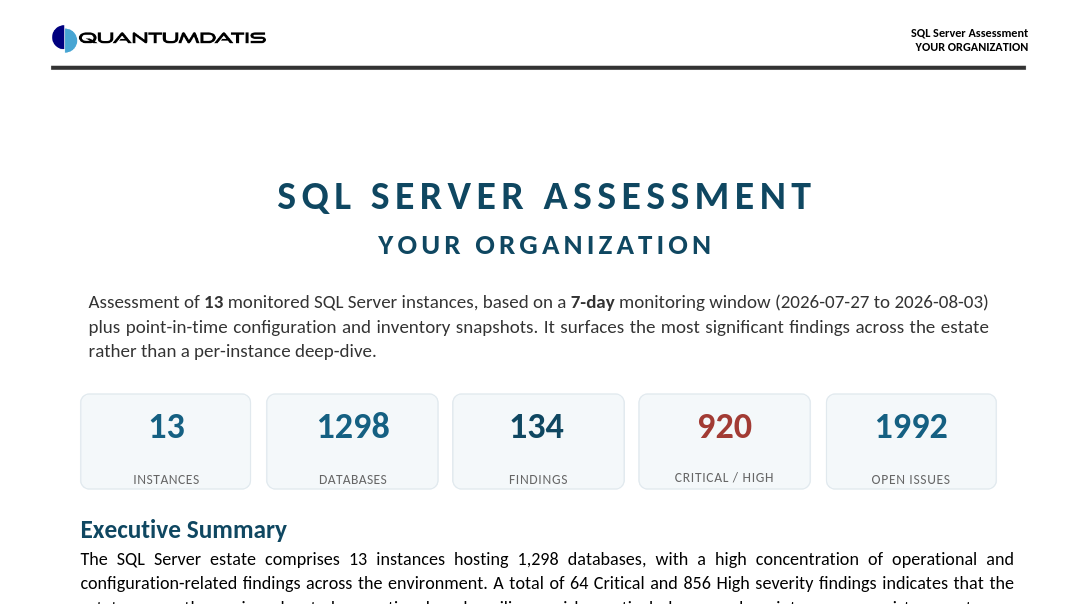Click the QUANTUMDATIS brand name text
Viewport: 1075px width, 604px height.
[172, 38]
